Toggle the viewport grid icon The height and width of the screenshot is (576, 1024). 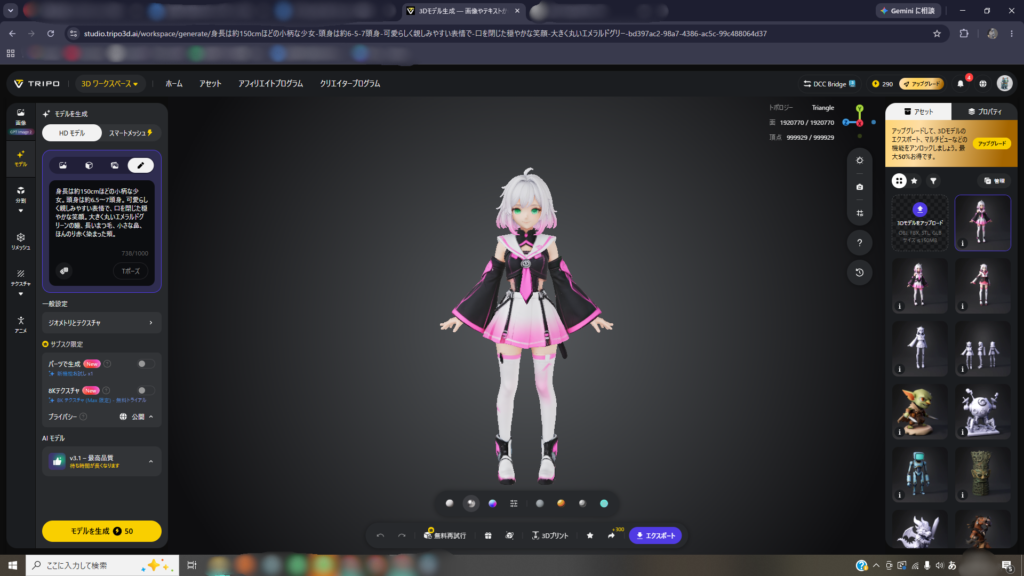[859, 214]
